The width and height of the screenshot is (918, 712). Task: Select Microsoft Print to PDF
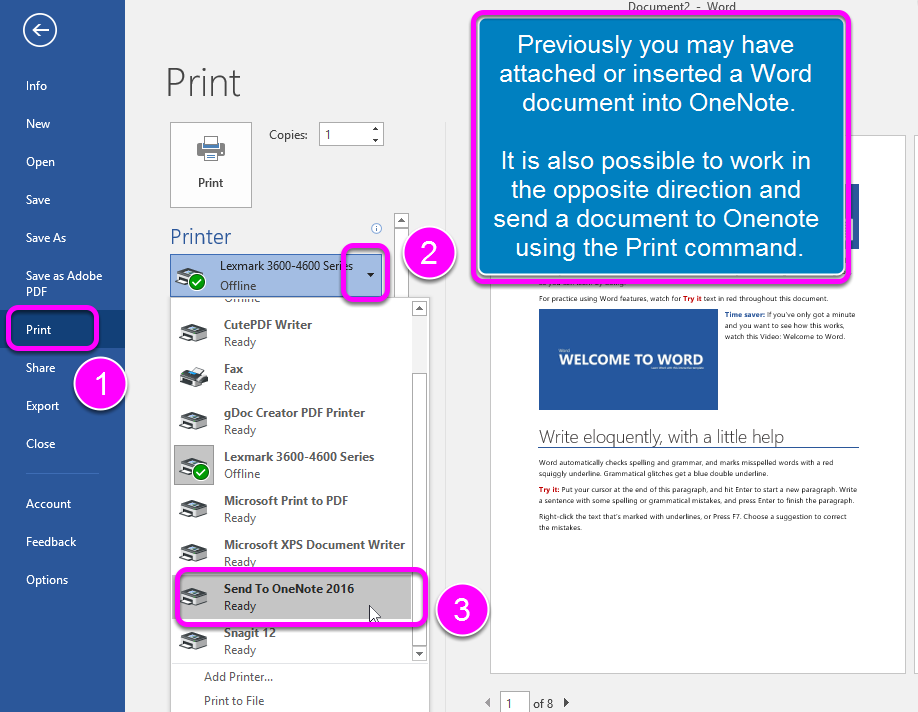point(292,509)
